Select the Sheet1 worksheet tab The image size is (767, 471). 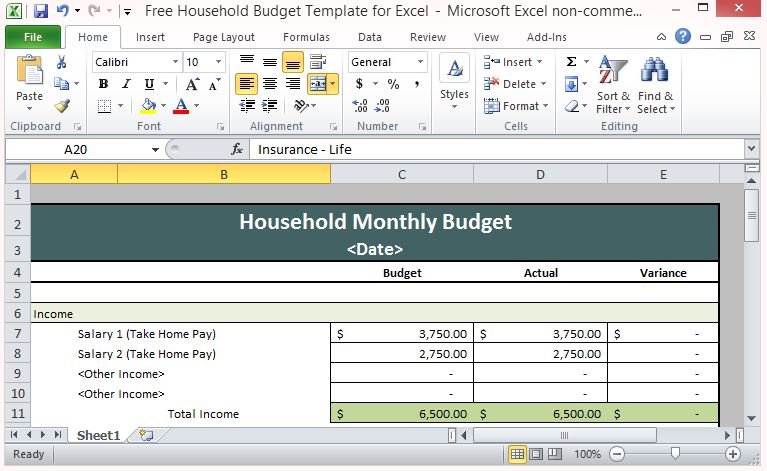click(98, 435)
